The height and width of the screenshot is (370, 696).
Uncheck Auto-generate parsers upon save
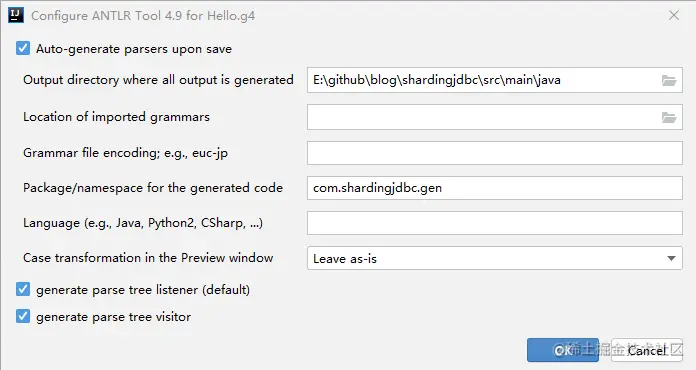tap(23, 48)
